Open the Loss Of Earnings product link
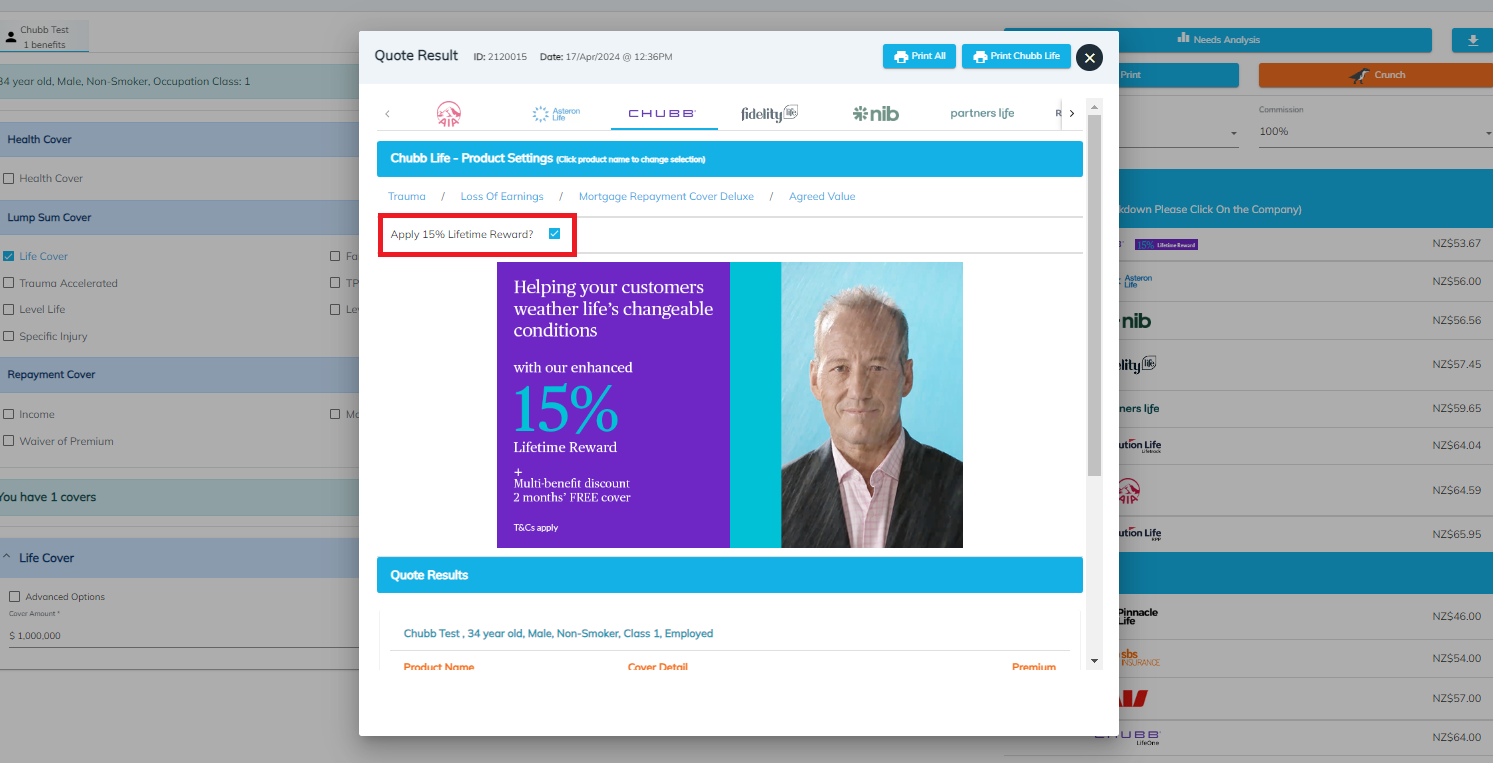Screen dimensions: 1493x763 [x=502, y=196]
